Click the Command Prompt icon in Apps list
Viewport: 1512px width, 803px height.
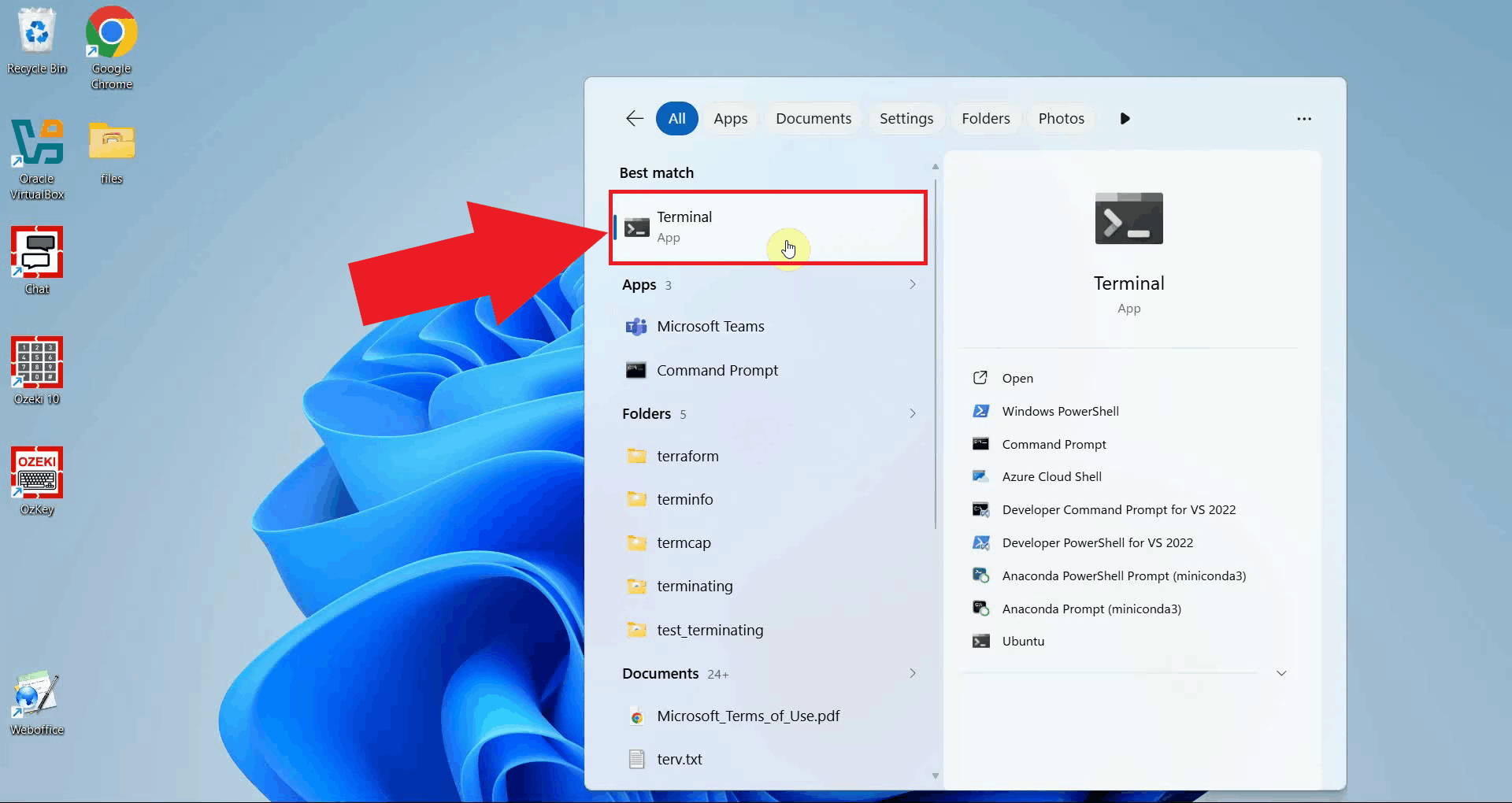pyautogui.click(x=636, y=370)
